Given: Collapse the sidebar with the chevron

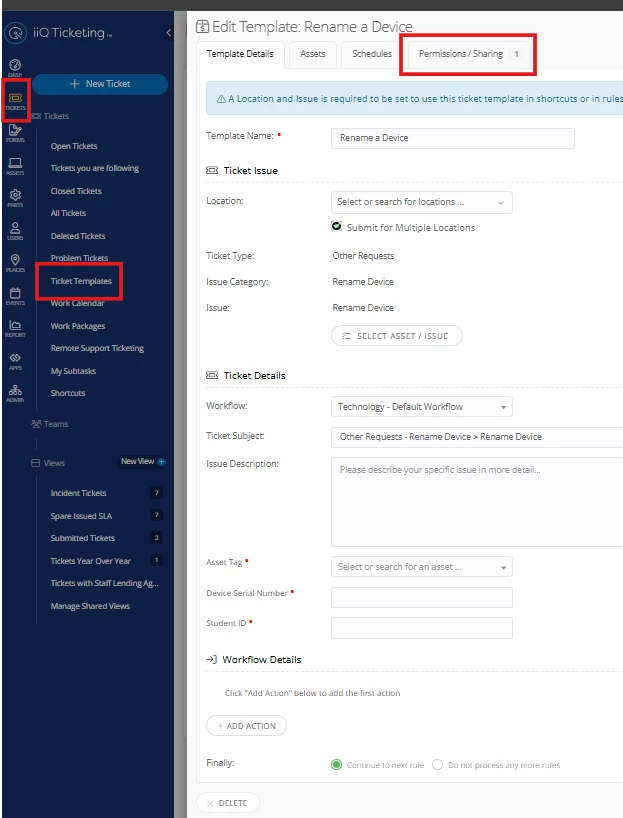Looking at the screenshot, I should (x=169, y=32).
